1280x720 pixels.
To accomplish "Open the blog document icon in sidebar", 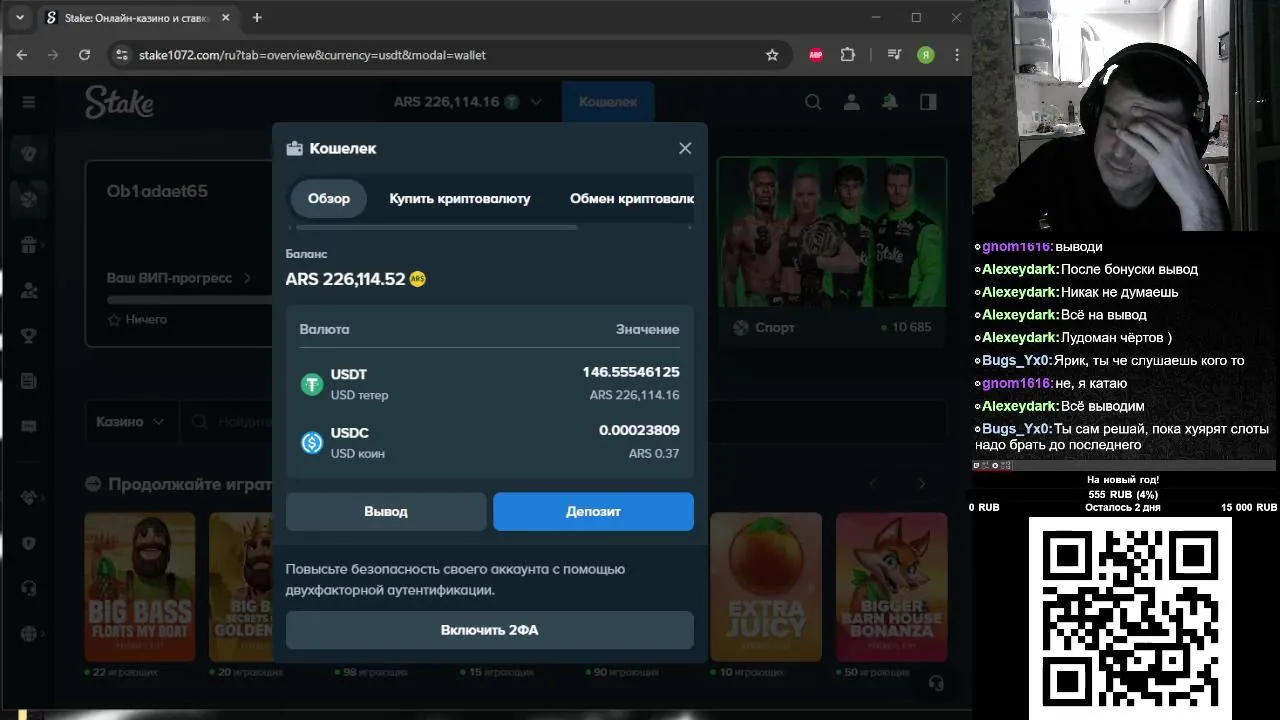I will click(x=28, y=381).
